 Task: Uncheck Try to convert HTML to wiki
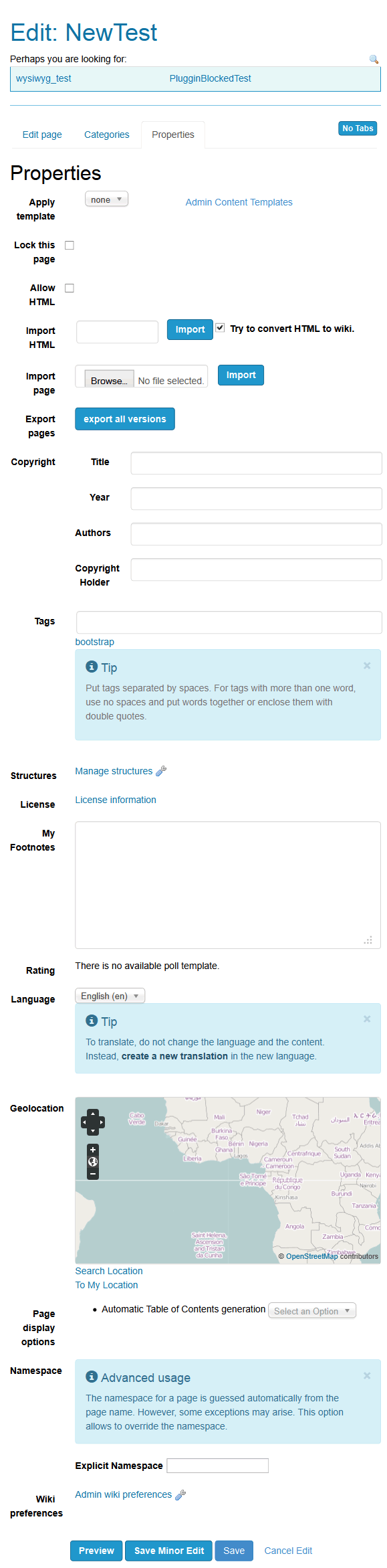point(220,328)
